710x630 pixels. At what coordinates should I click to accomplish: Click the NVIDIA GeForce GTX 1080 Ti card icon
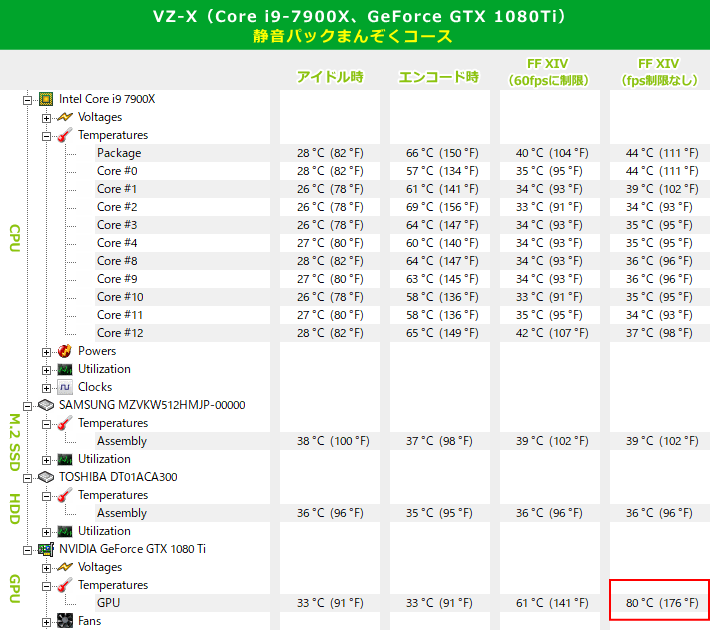(46, 549)
